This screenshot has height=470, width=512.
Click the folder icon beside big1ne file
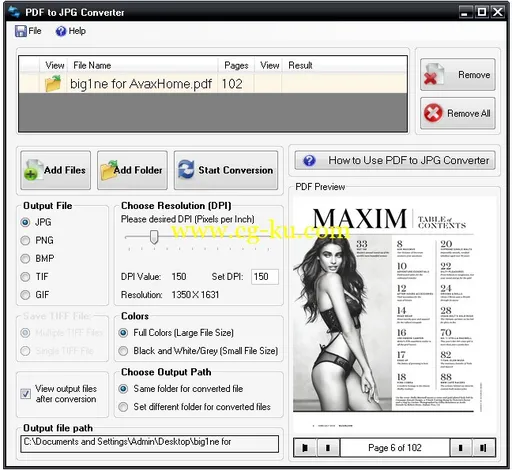click(x=53, y=84)
